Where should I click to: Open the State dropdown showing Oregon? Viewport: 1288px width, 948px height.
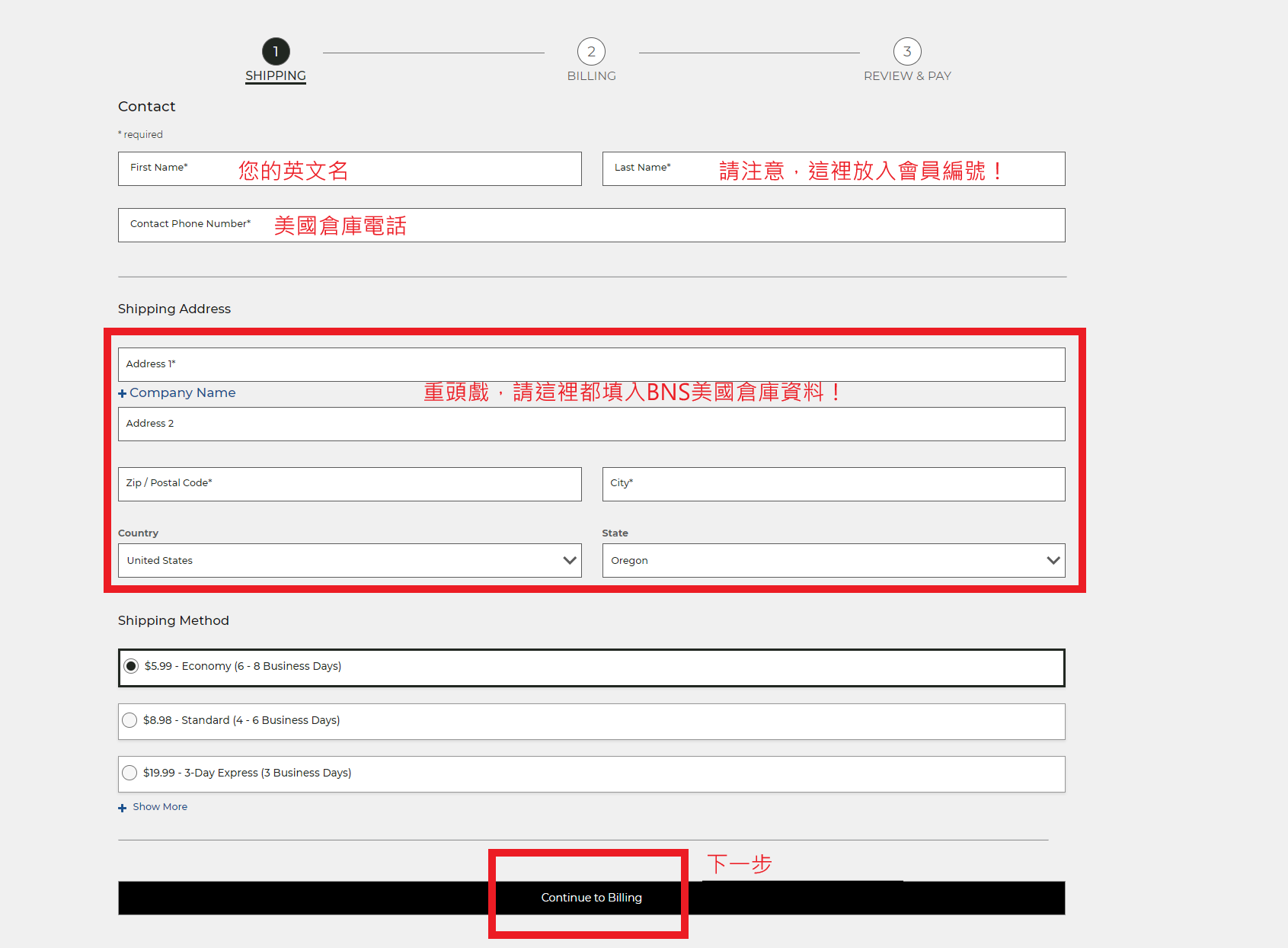[833, 561]
